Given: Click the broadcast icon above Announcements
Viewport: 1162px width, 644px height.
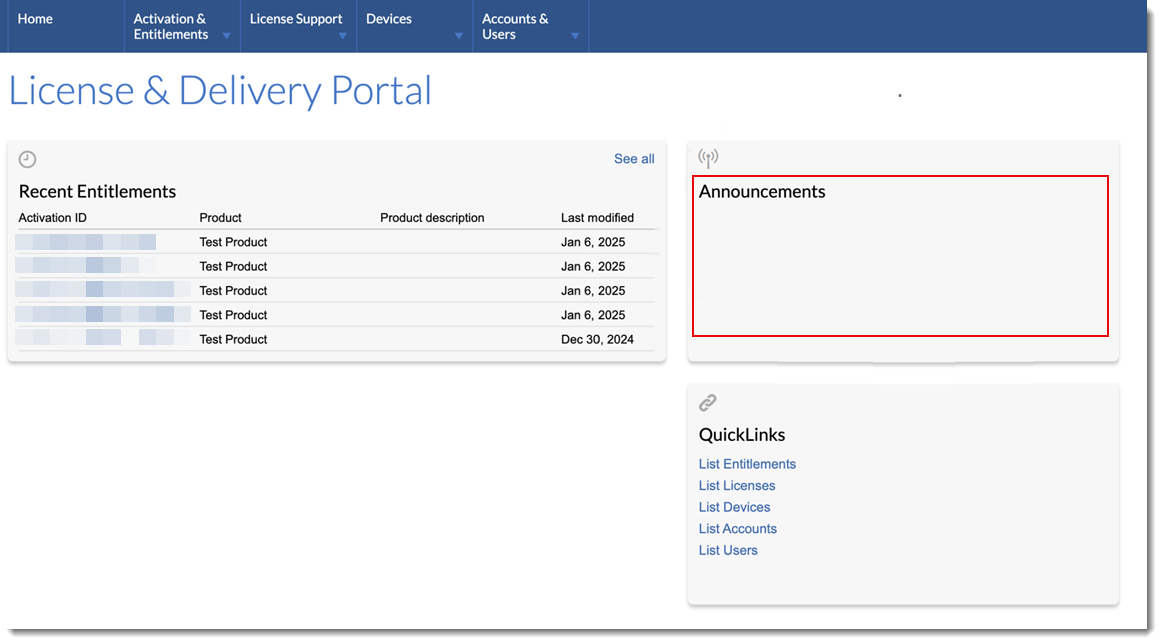Looking at the screenshot, I should tap(708, 158).
